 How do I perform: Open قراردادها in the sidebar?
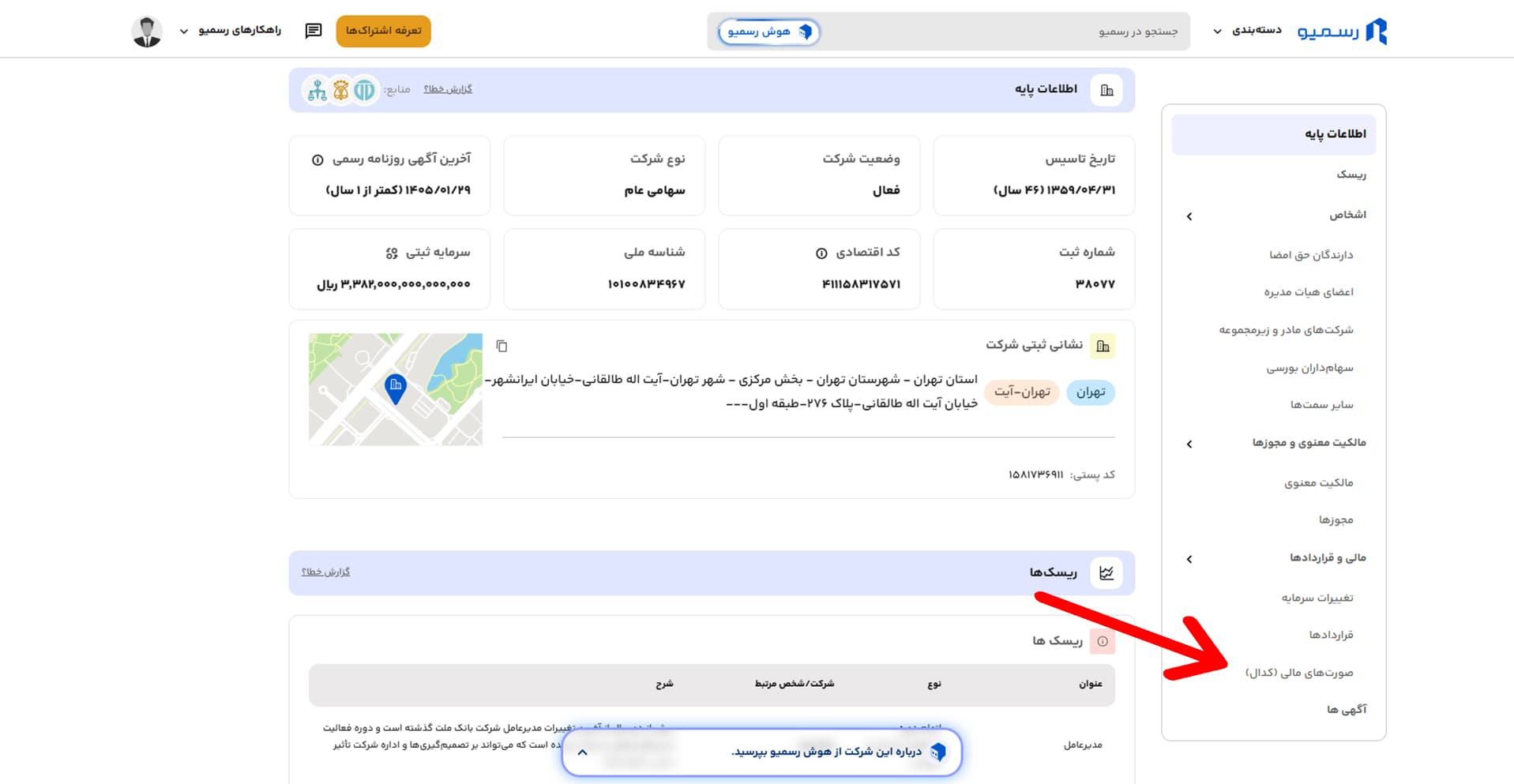[x=1332, y=635]
